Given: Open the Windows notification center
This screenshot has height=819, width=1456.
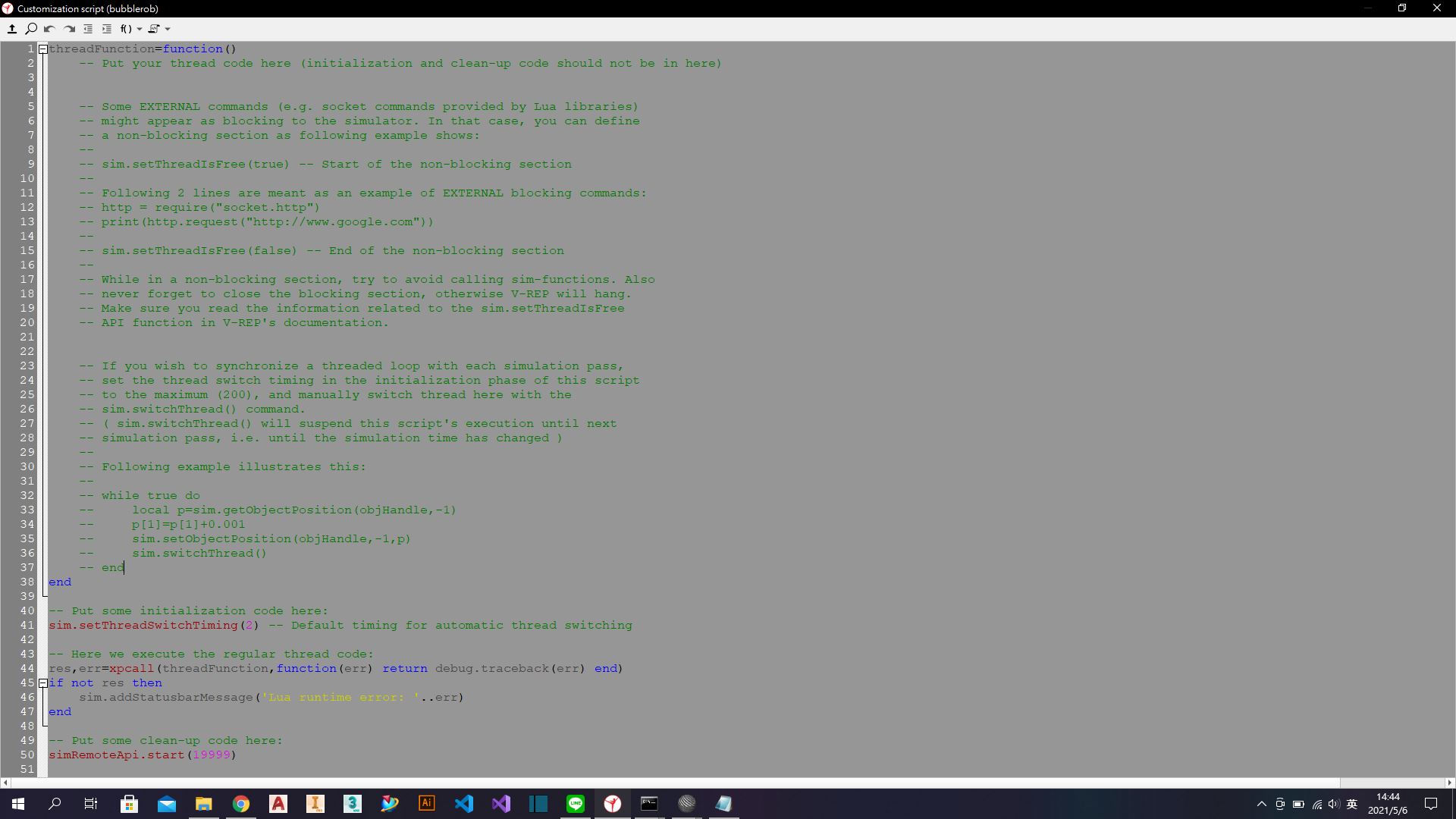Looking at the screenshot, I should tap(1431, 804).
